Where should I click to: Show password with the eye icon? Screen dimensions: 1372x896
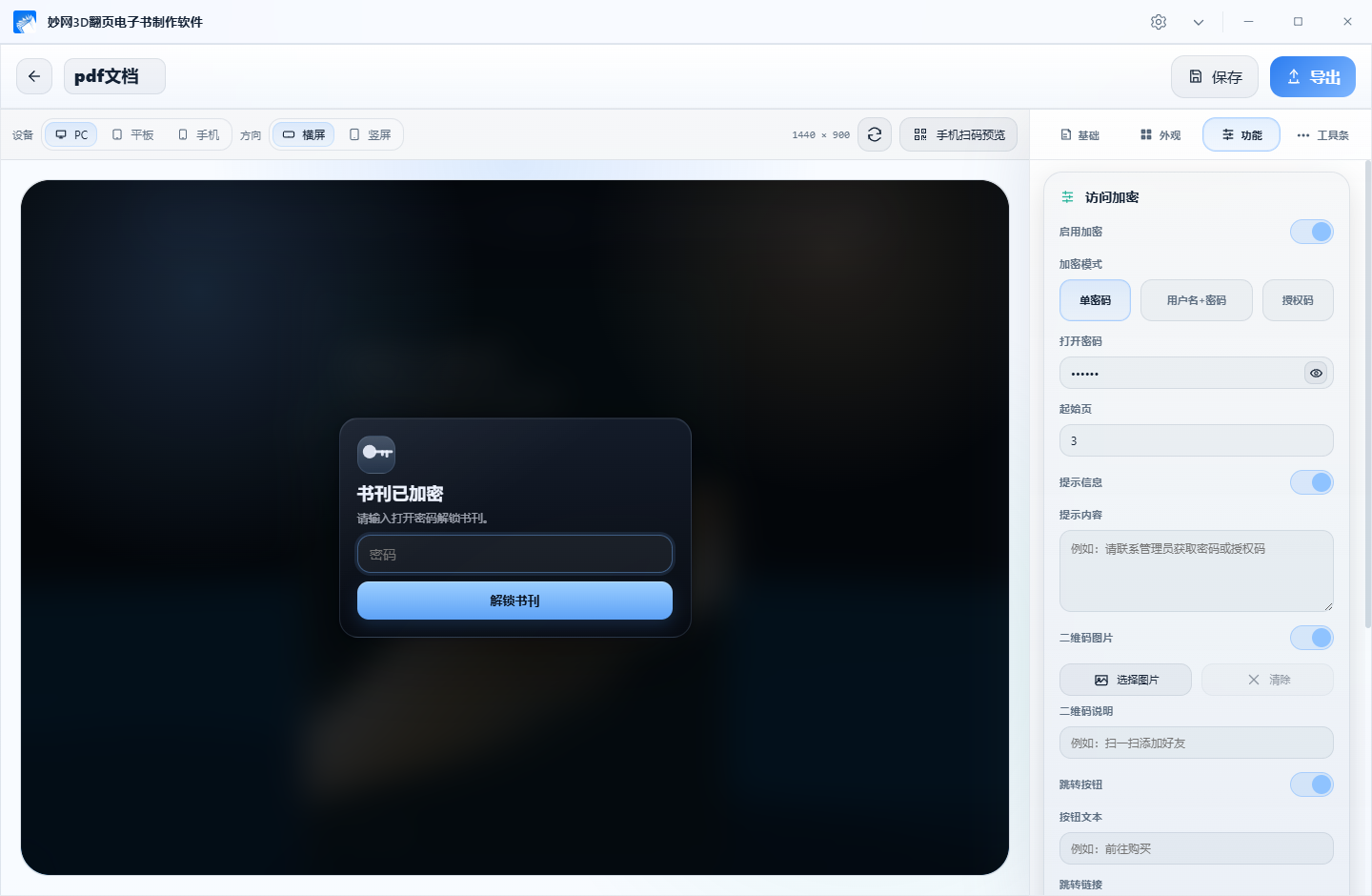point(1316,373)
